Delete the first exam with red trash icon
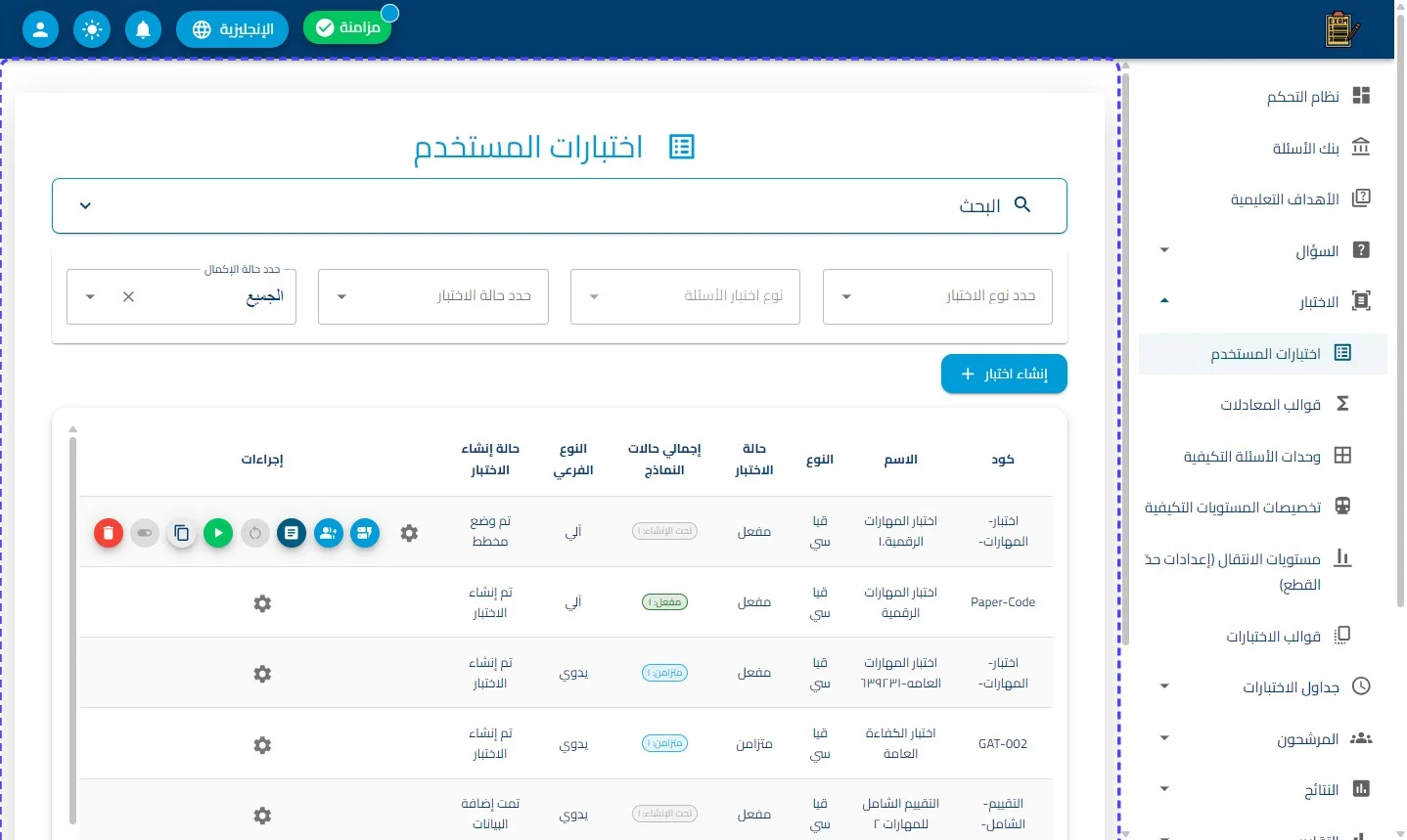Image resolution: width=1407 pixels, height=840 pixels. (x=109, y=533)
